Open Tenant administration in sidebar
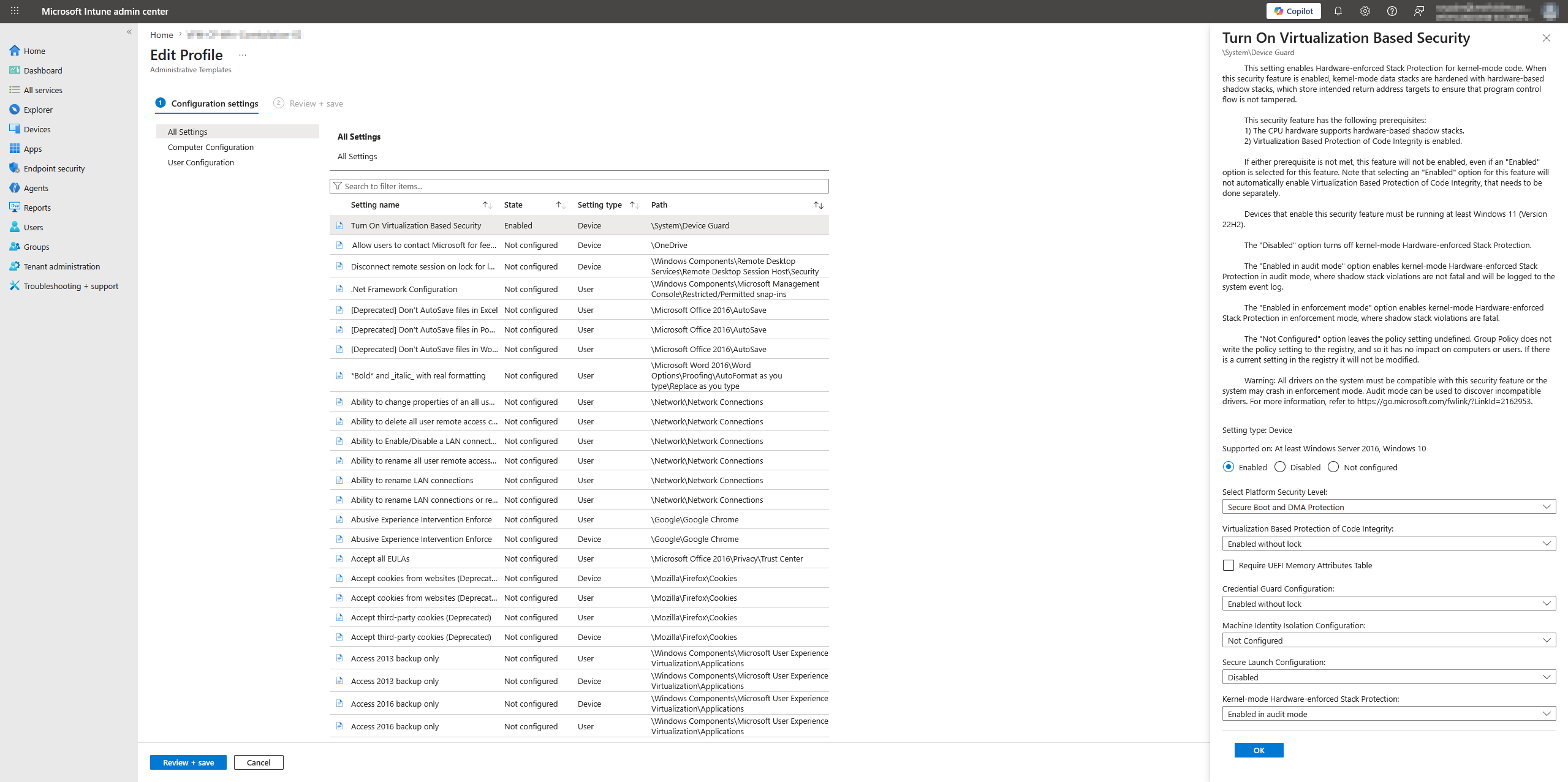Viewport: 1568px width, 782px height. pos(61,266)
